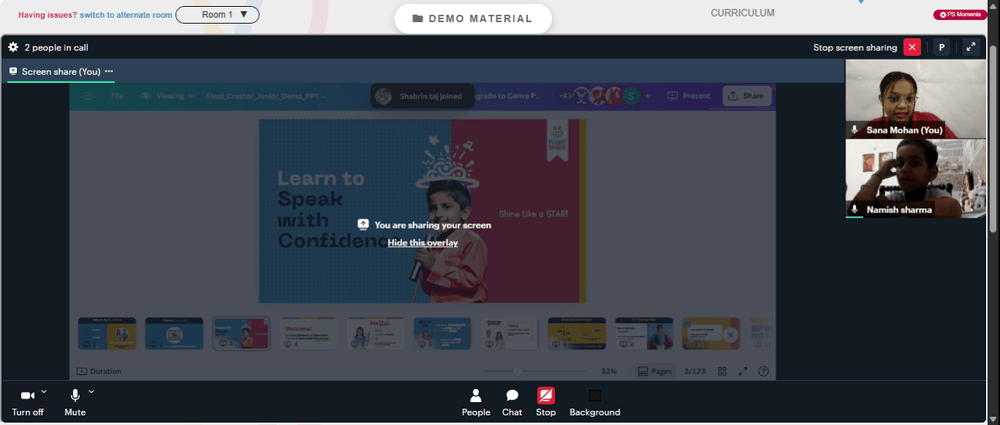Click the main Learn to Speak slide
This screenshot has width=1000, height=425.
point(422,211)
